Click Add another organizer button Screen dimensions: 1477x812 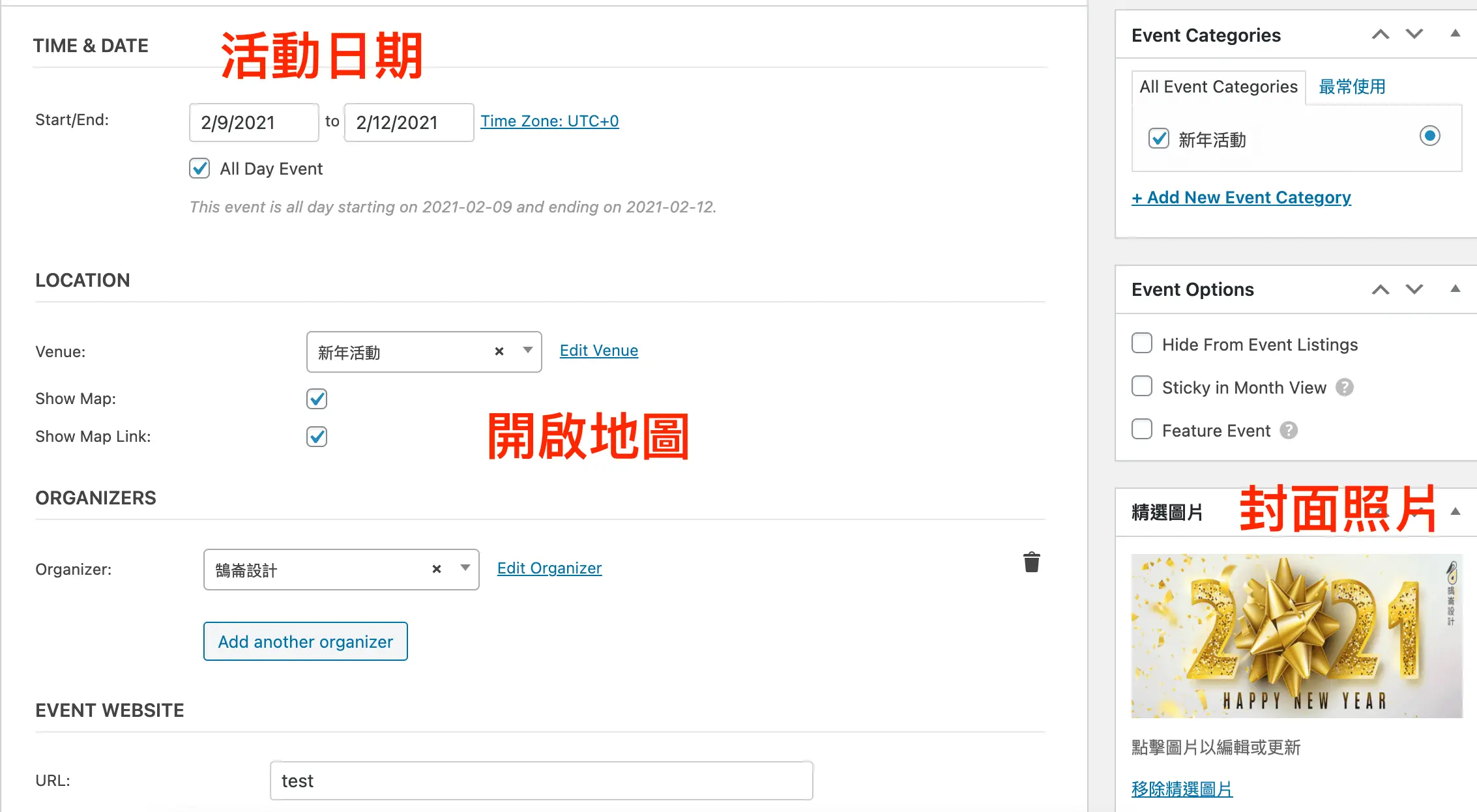point(306,641)
